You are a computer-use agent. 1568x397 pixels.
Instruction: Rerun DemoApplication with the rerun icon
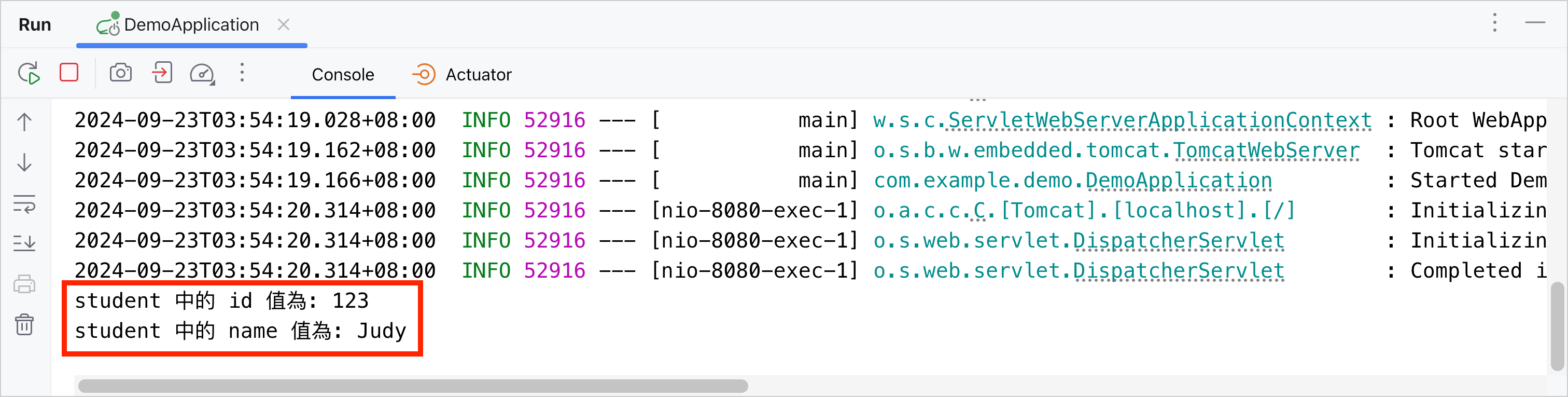pos(29,74)
